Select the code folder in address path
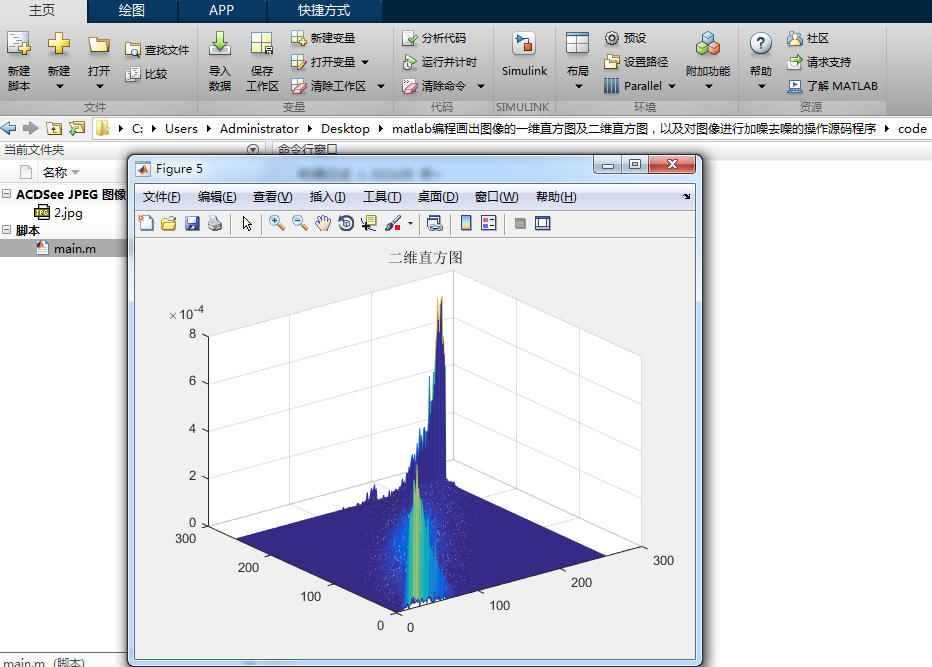The height and width of the screenshot is (667, 932). [912, 128]
